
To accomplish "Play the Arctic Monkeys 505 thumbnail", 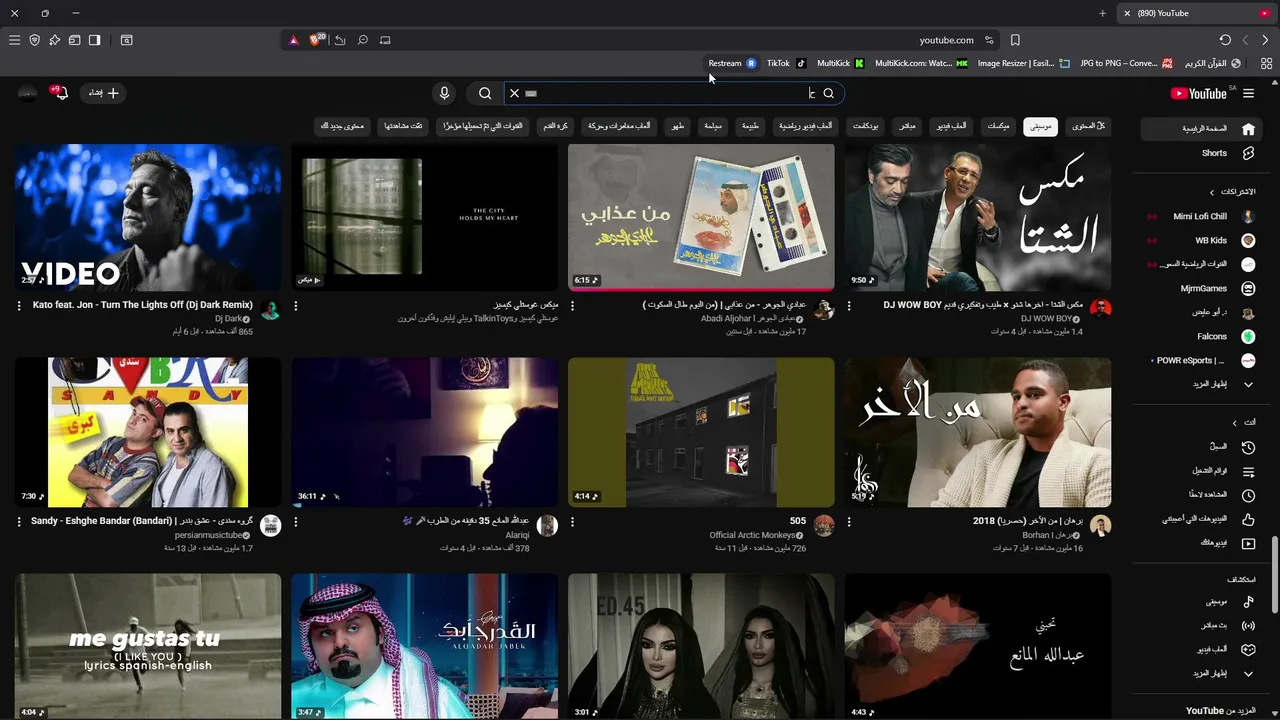I will point(701,432).
